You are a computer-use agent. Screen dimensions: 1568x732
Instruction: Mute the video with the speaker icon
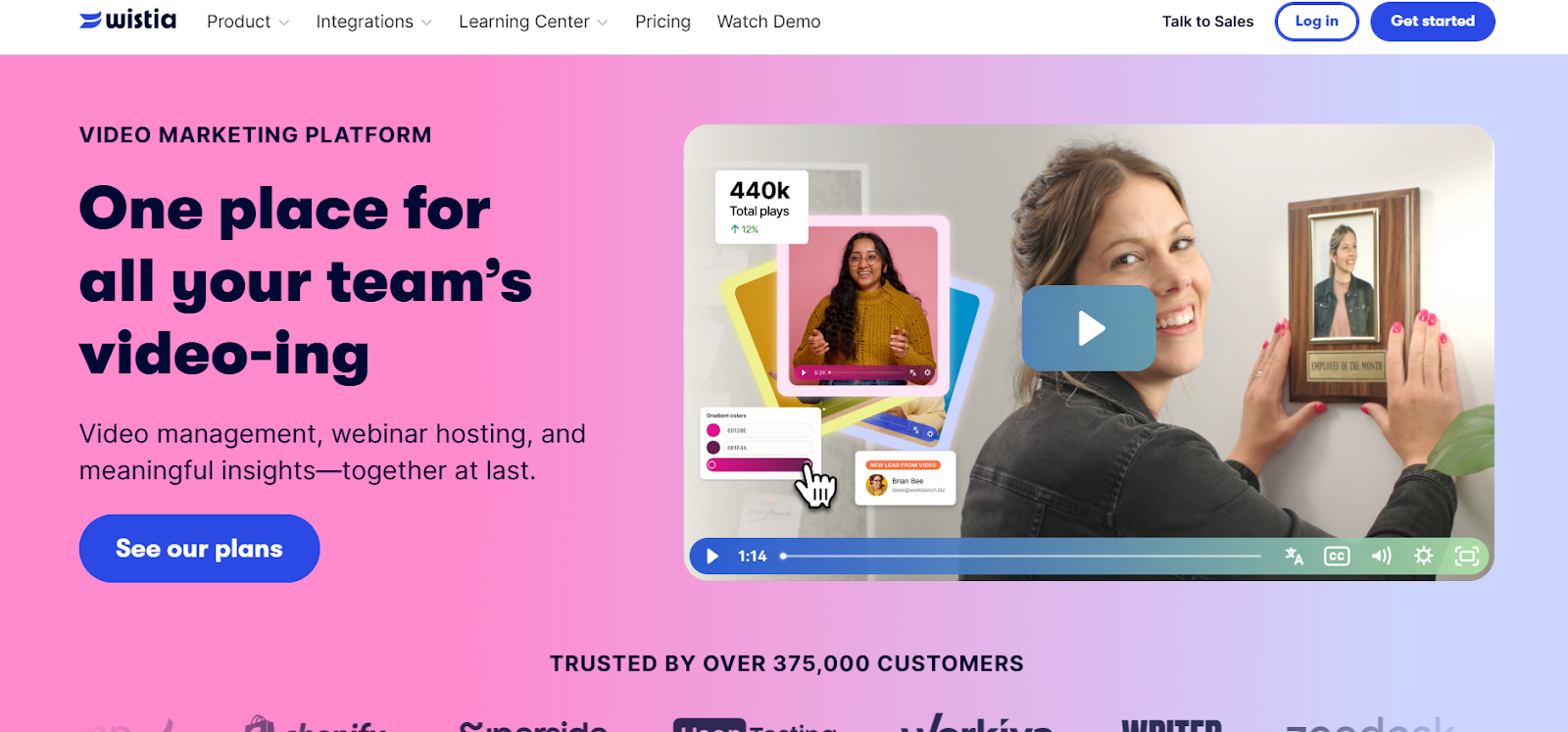pyautogui.click(x=1381, y=557)
